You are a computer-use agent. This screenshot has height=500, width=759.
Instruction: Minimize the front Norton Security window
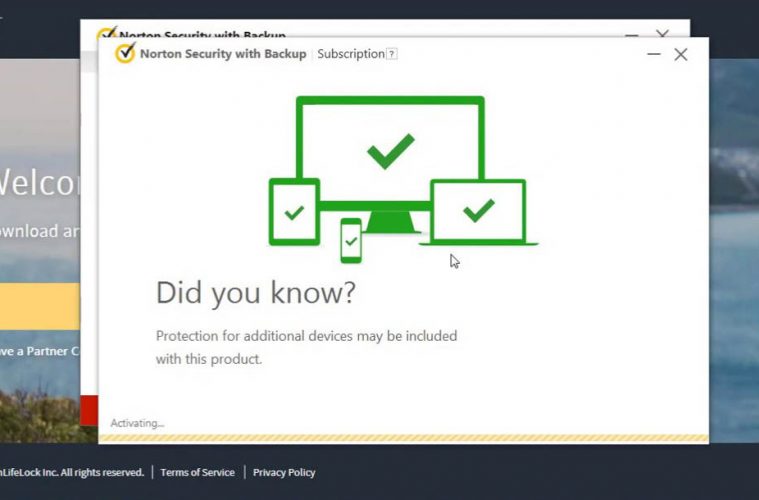653,54
